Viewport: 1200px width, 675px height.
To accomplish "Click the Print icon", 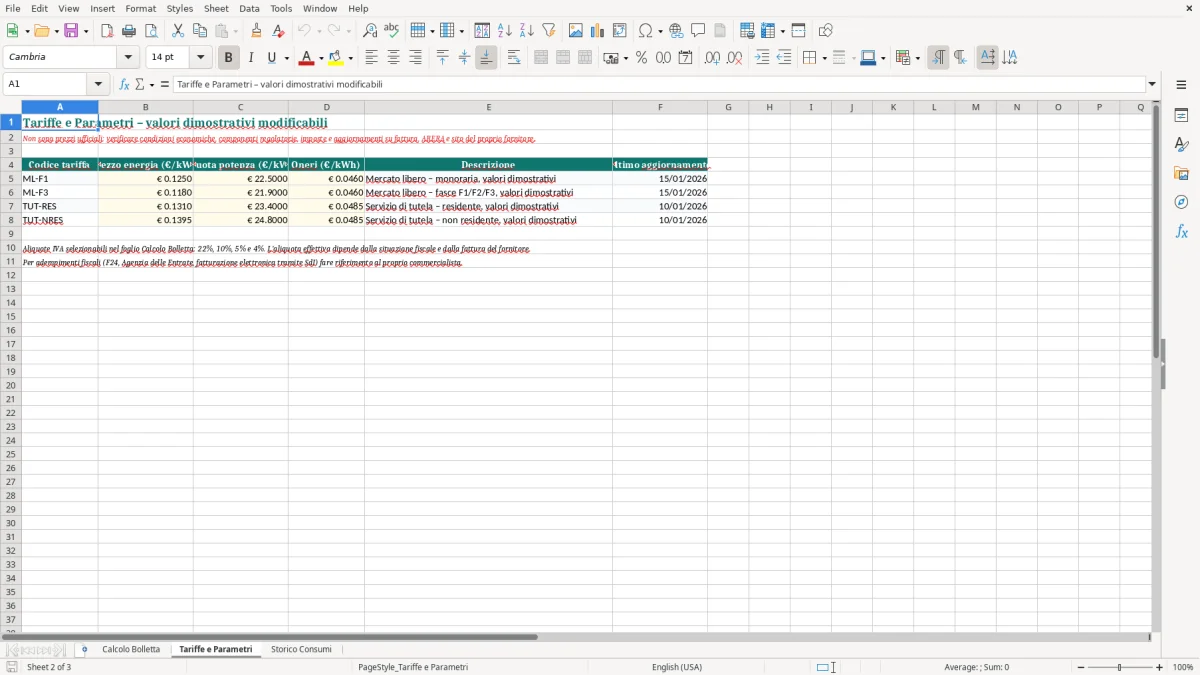I will 129,31.
